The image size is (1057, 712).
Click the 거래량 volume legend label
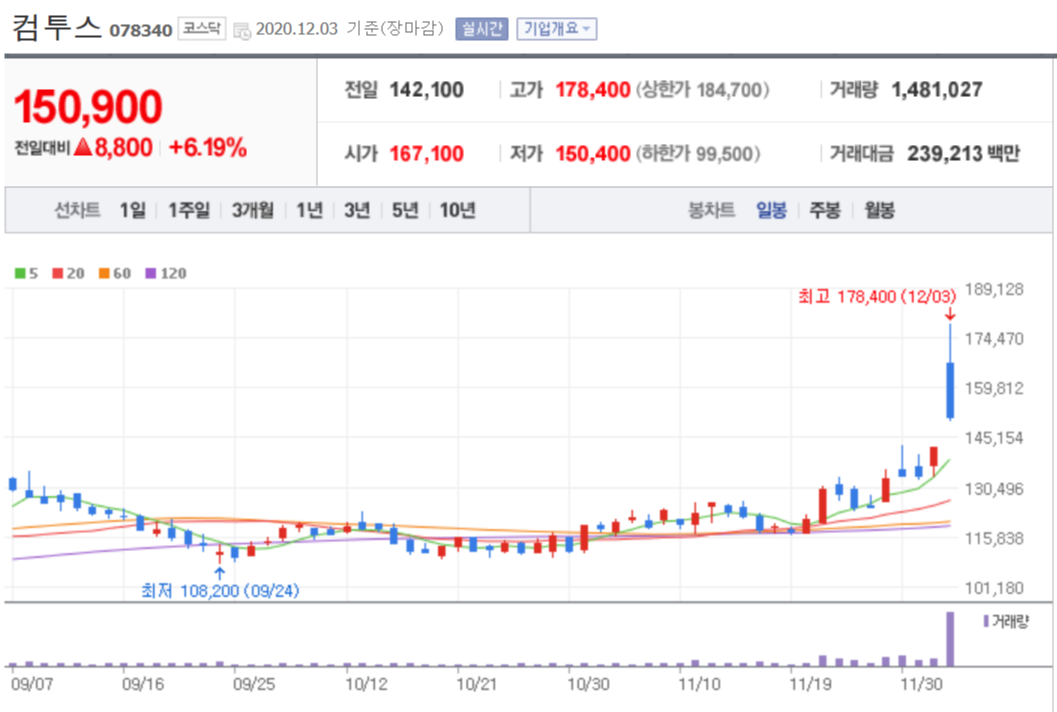(x=1009, y=621)
